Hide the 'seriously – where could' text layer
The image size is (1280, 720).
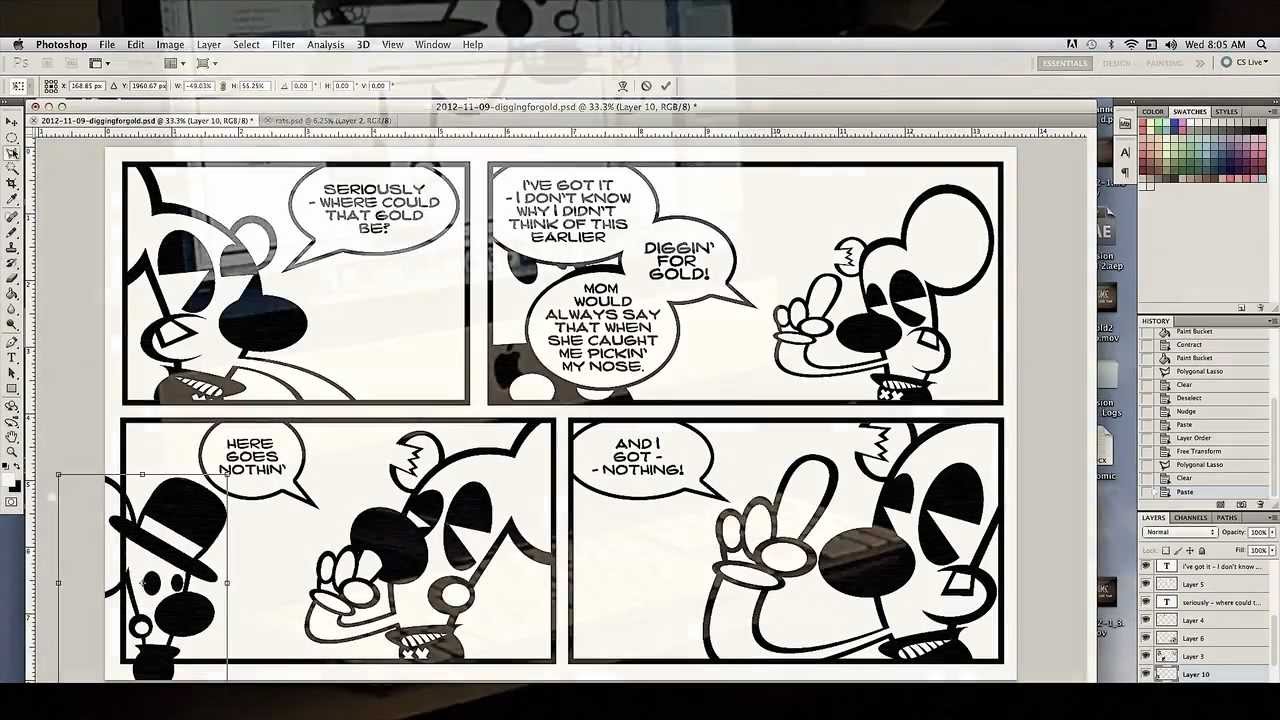pyautogui.click(x=1146, y=602)
